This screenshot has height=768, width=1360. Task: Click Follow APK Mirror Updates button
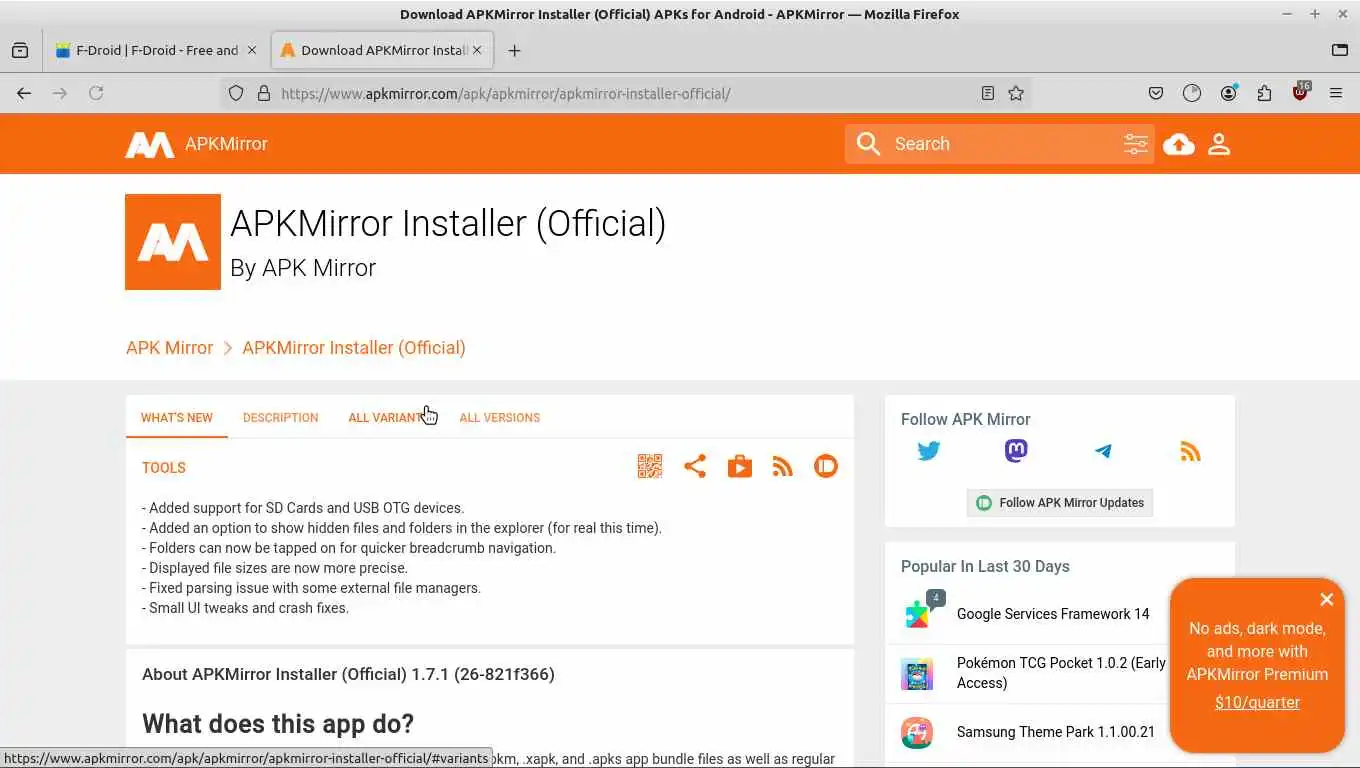tap(1060, 503)
